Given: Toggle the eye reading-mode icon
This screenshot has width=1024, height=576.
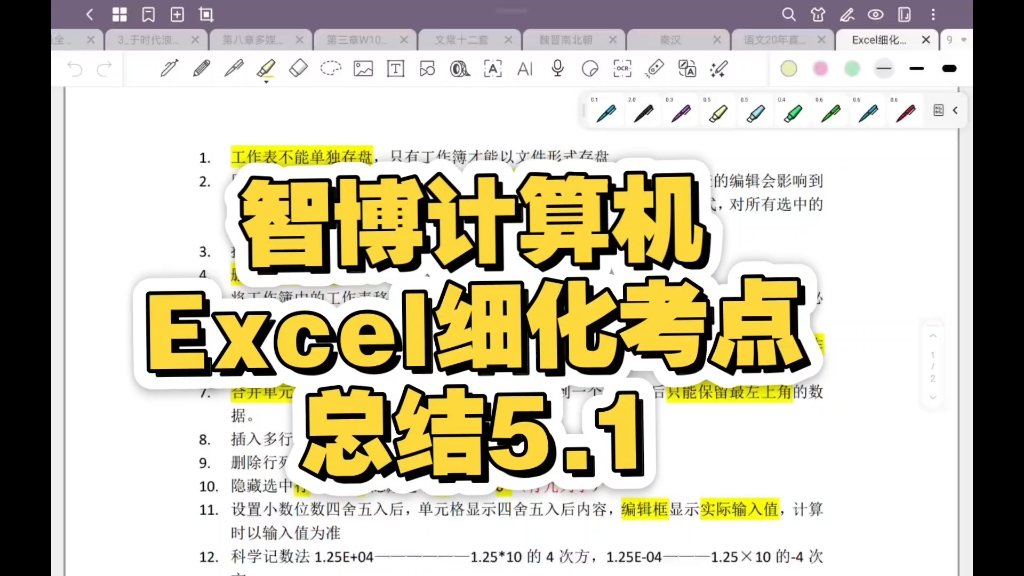Looking at the screenshot, I should coord(876,14).
